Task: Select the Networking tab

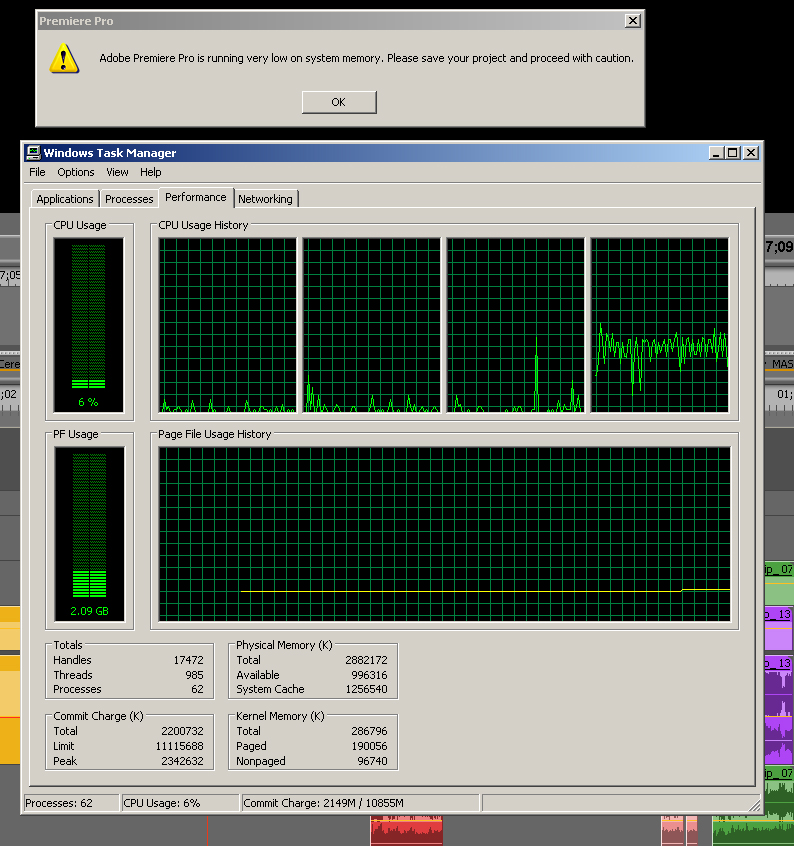Action: (265, 199)
